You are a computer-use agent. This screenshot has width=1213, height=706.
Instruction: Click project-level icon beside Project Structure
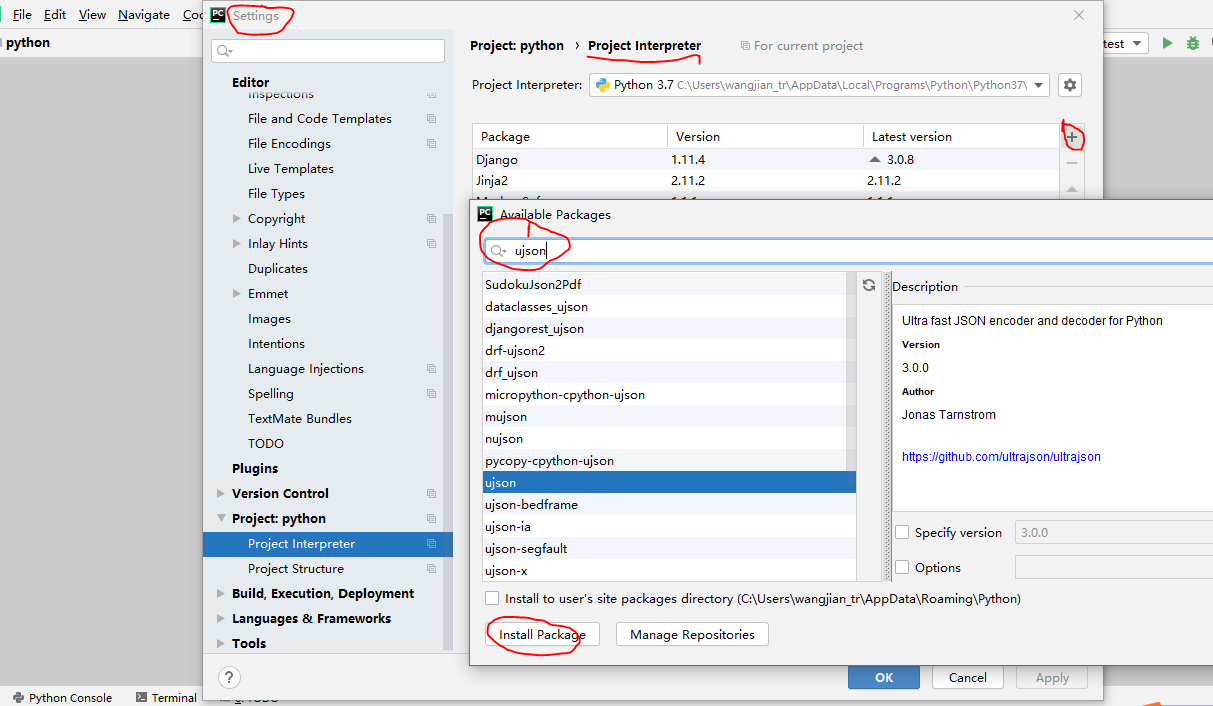click(x=432, y=569)
